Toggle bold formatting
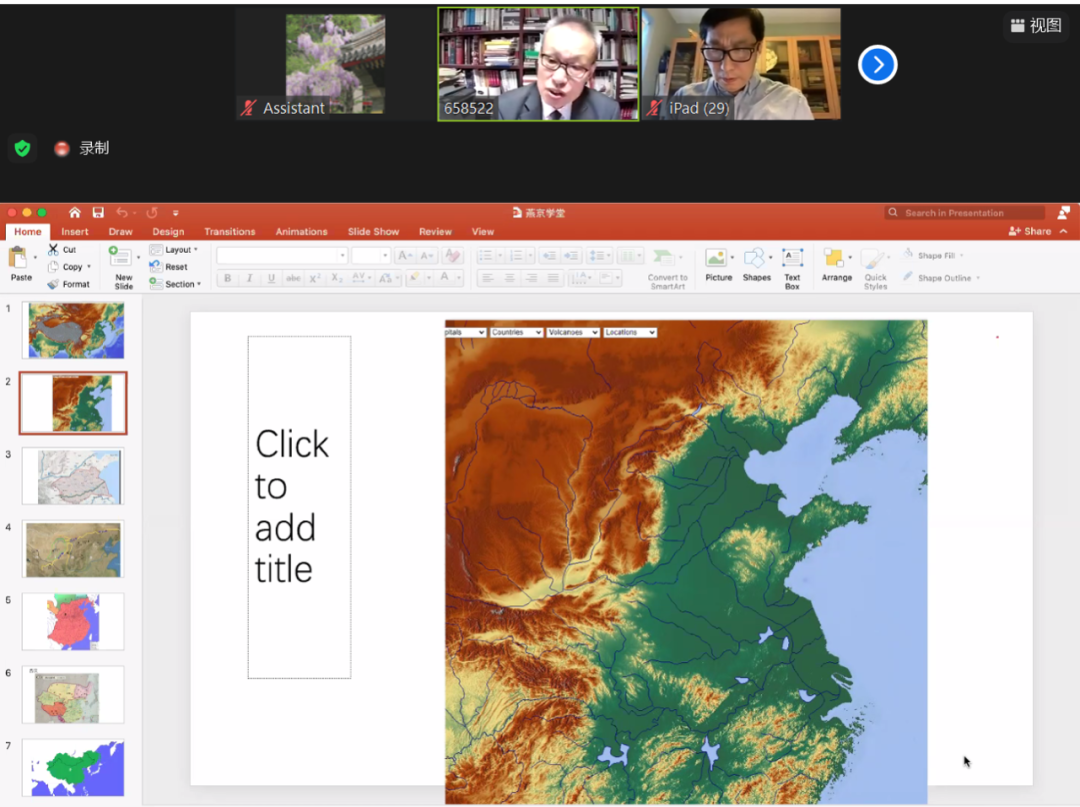 pos(228,278)
